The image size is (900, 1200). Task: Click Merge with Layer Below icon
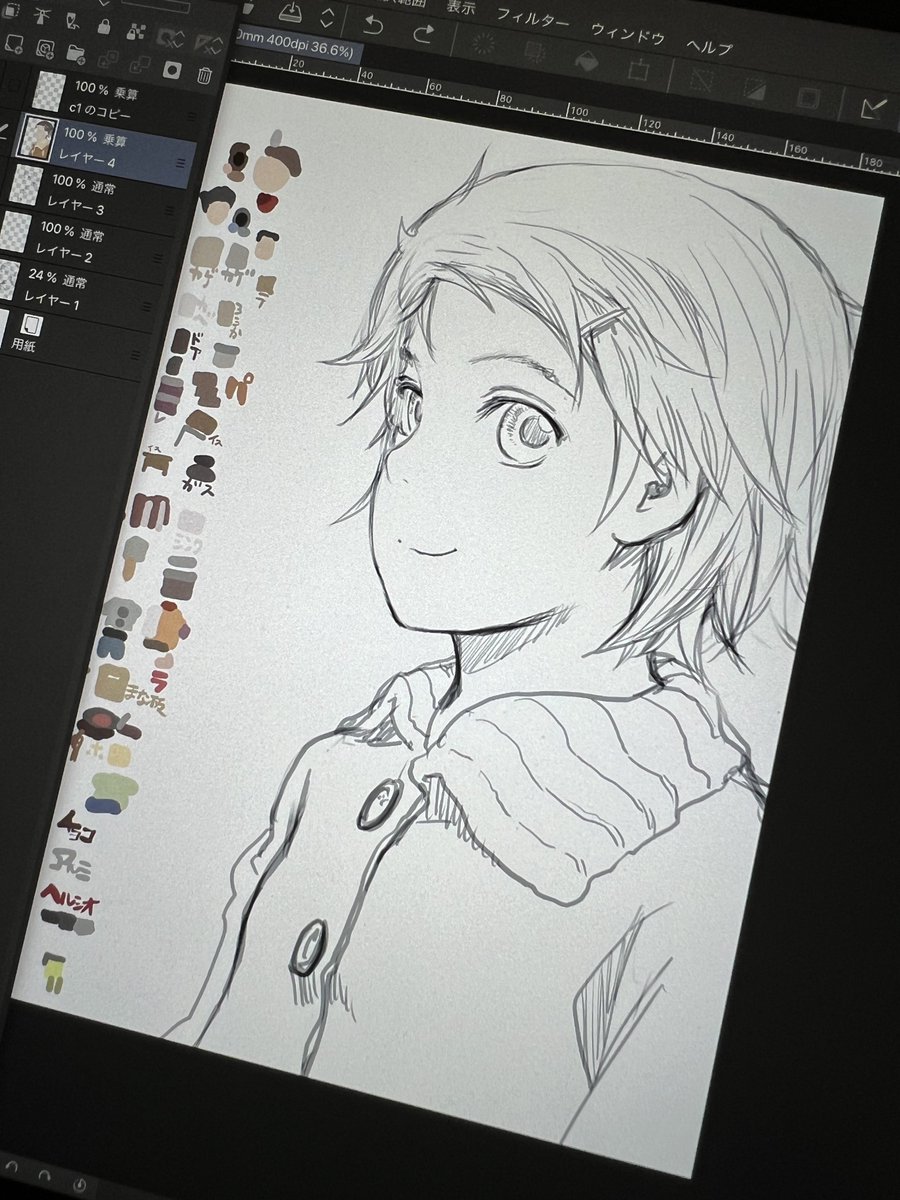(x=138, y=63)
